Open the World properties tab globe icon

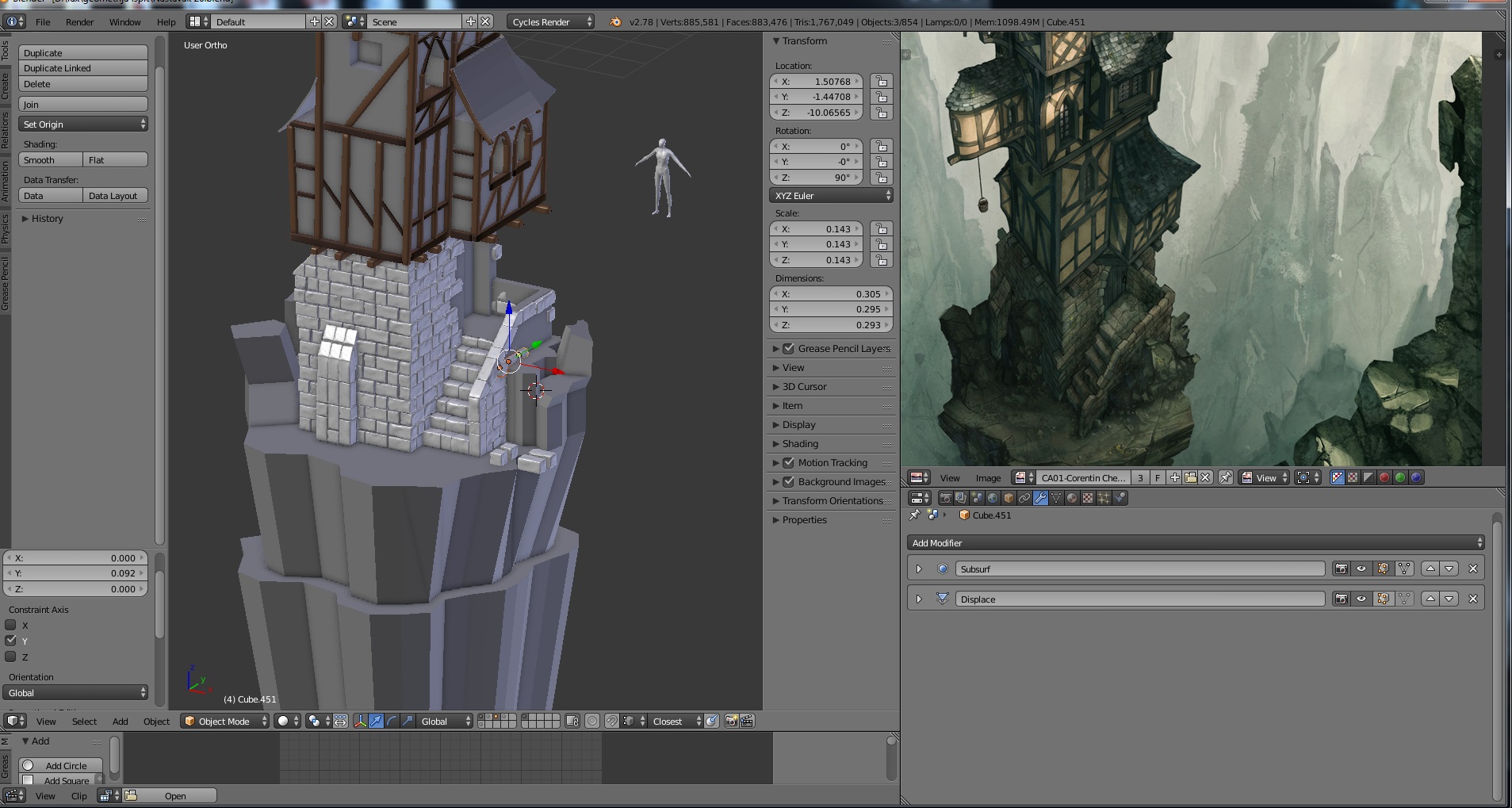(x=993, y=498)
